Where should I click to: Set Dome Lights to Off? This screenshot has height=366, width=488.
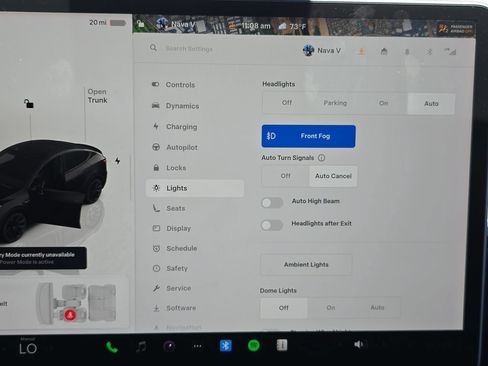[x=284, y=308]
